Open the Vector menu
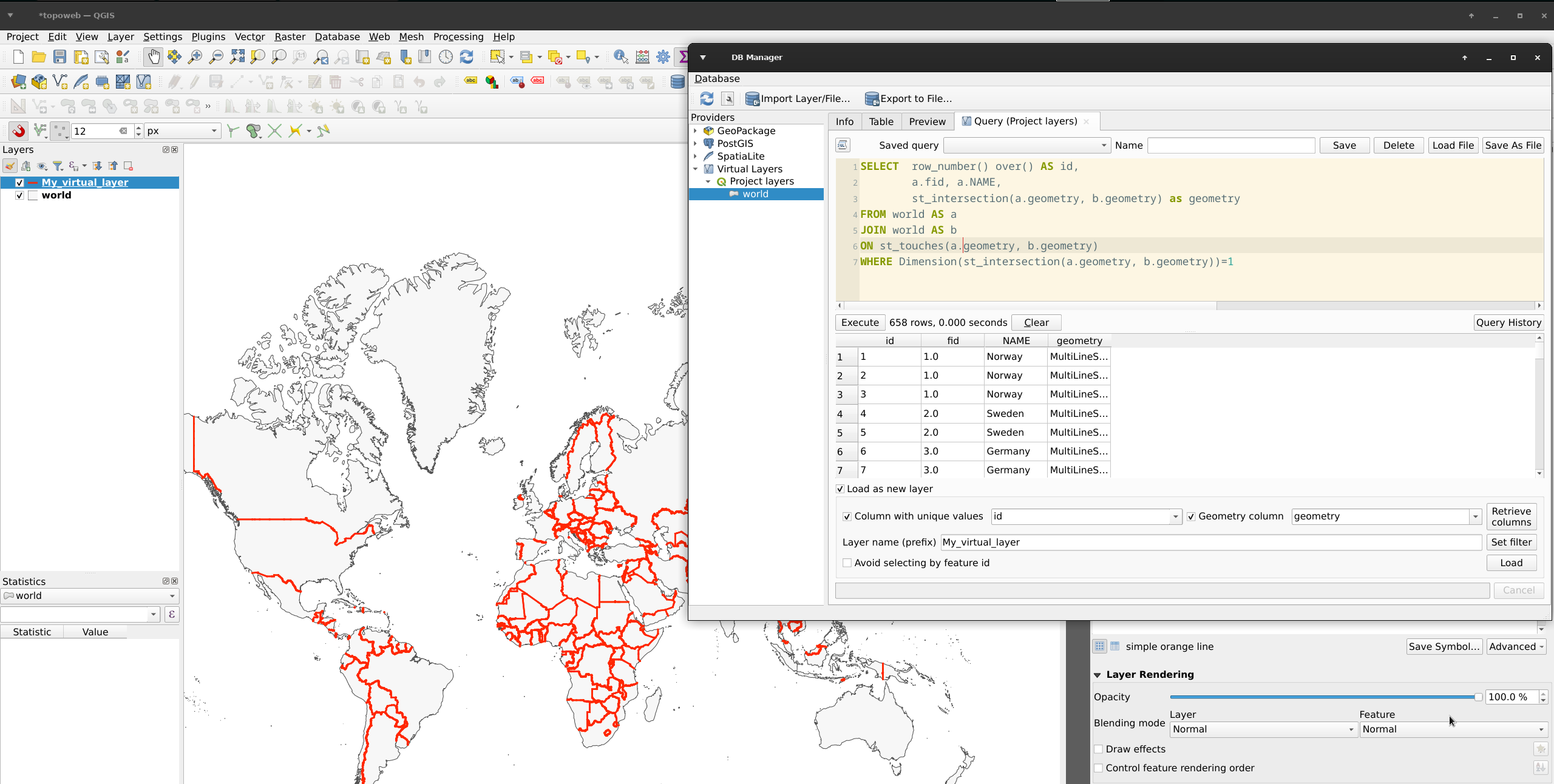Screen dimensions: 1554x784 pos(249,37)
